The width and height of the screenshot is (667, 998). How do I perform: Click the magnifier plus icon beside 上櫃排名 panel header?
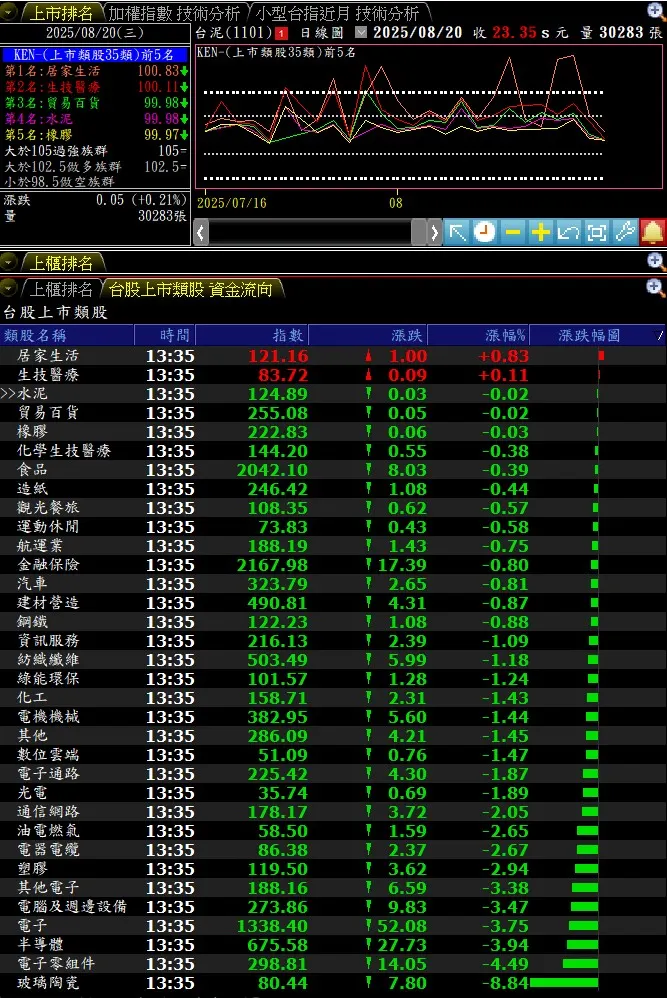(x=655, y=260)
